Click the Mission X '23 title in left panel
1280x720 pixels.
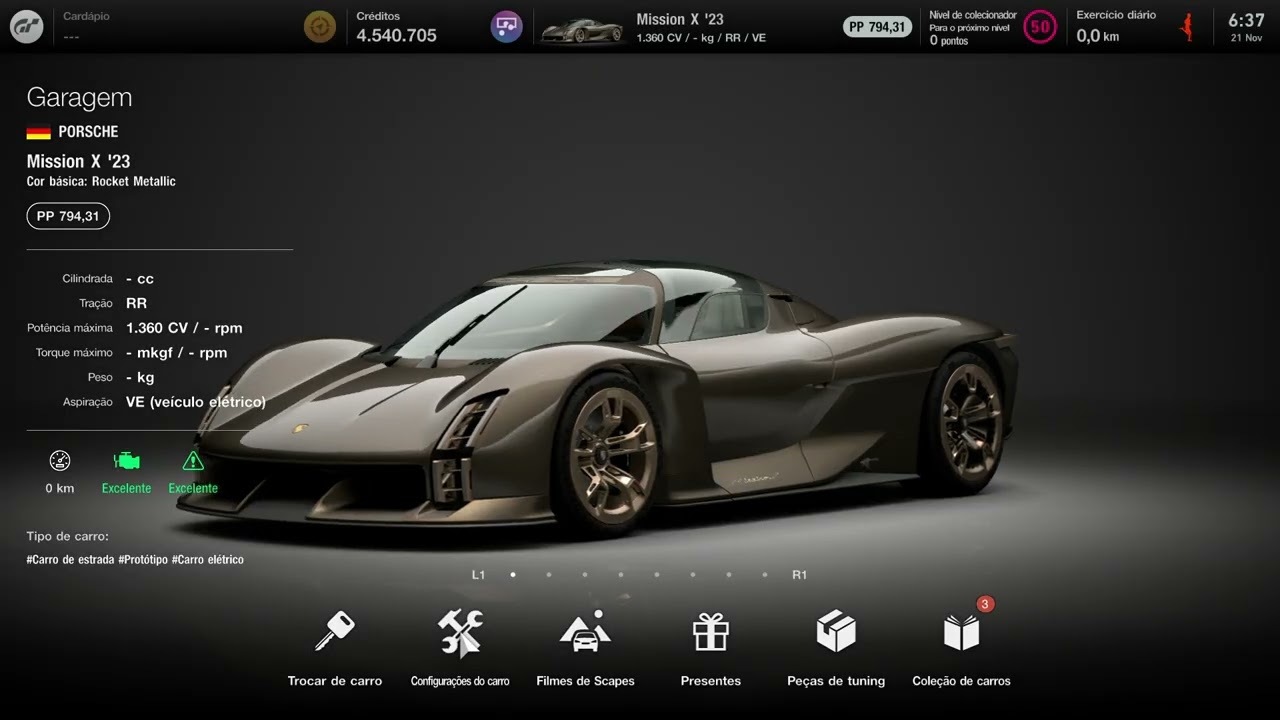(78, 161)
